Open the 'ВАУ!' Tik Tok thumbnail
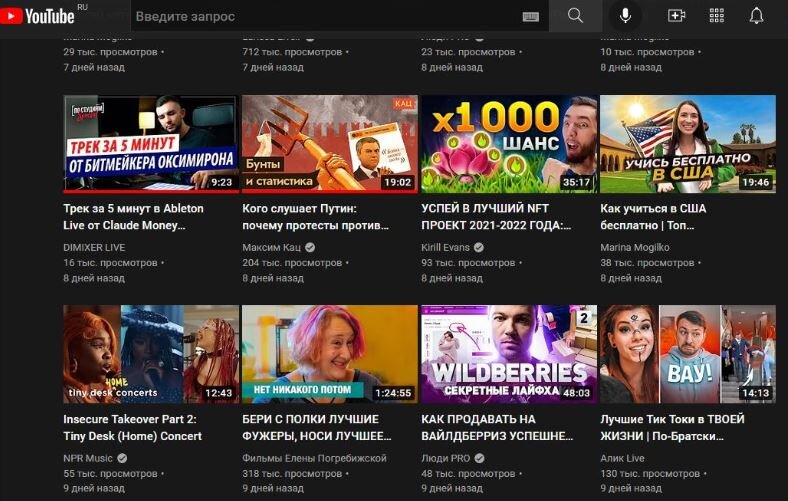Image resolution: width=788 pixels, height=501 pixels. coord(688,354)
